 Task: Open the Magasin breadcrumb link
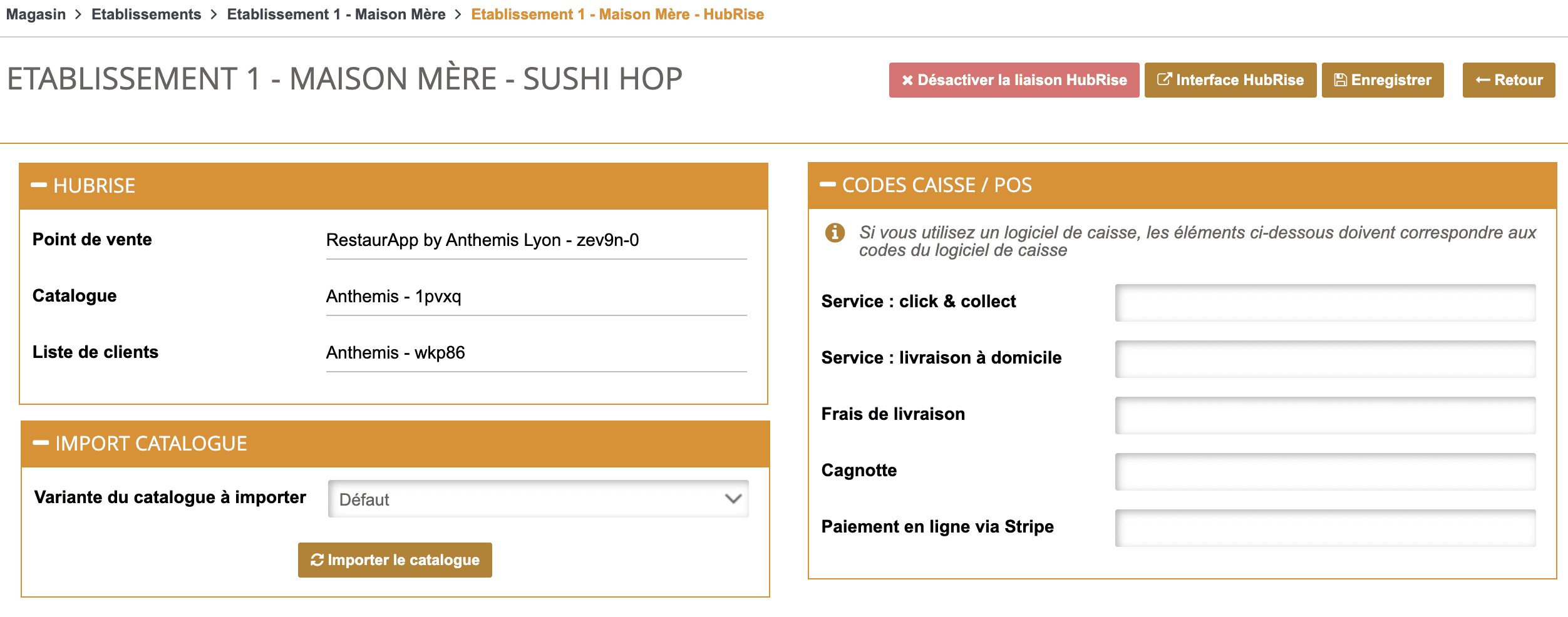pos(36,14)
